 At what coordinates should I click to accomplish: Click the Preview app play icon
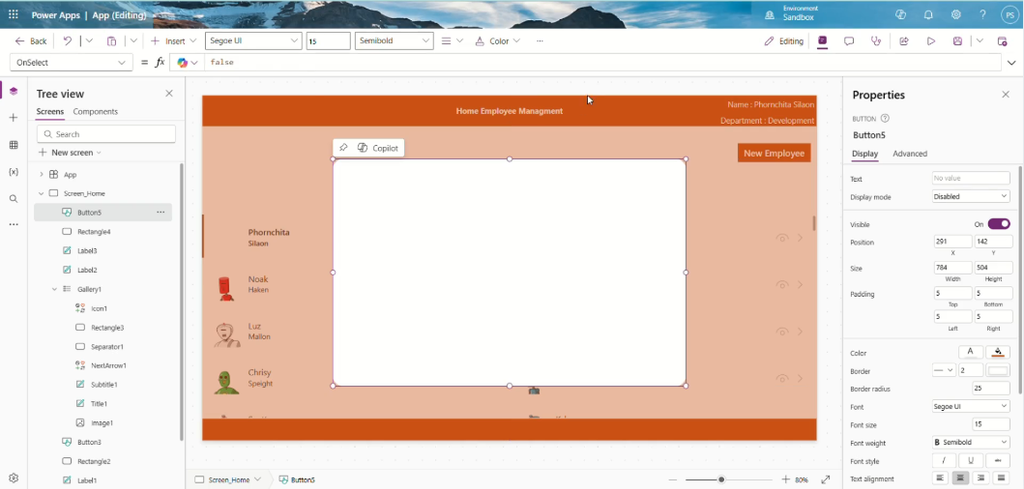click(x=931, y=41)
